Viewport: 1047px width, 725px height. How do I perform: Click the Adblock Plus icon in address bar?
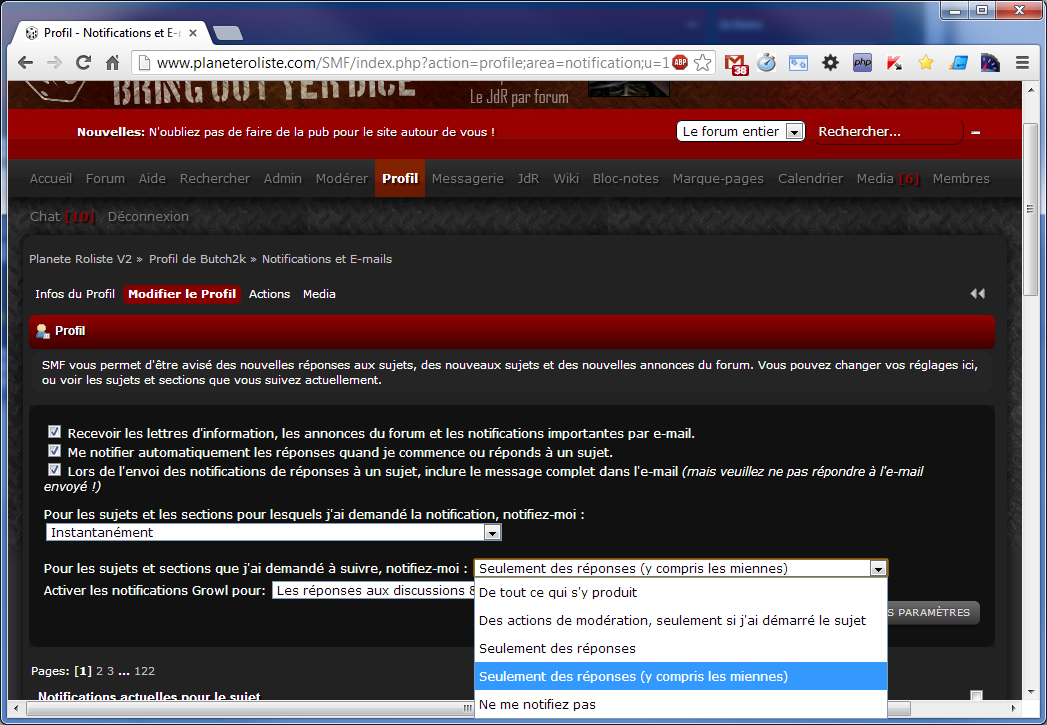coord(680,63)
